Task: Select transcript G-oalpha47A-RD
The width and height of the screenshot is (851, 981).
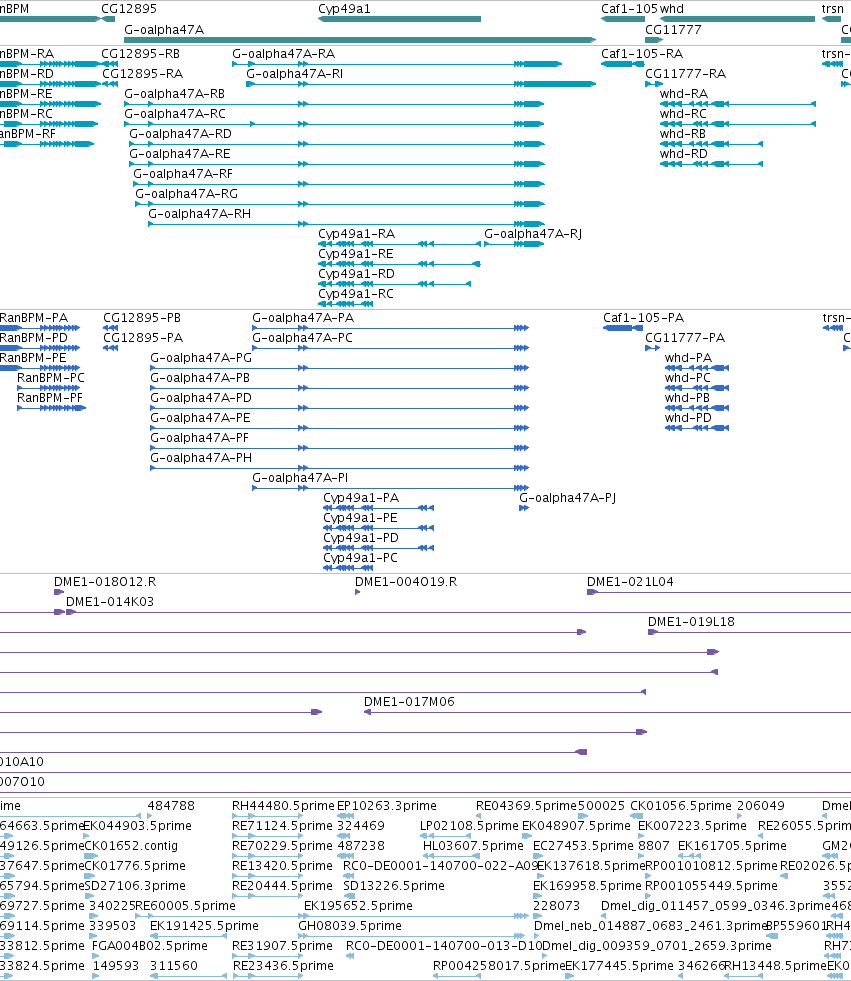Action: click(x=180, y=134)
